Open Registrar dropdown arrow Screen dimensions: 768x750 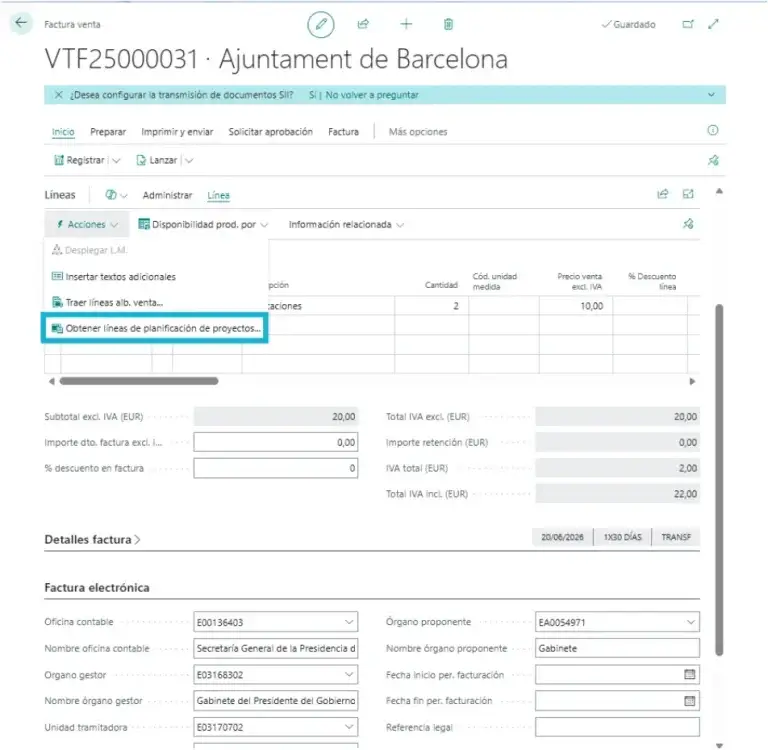(116, 160)
